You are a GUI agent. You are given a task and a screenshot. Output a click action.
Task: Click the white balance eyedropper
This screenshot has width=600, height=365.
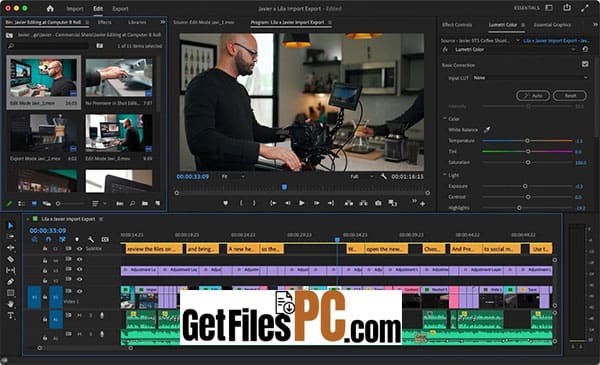pos(487,130)
